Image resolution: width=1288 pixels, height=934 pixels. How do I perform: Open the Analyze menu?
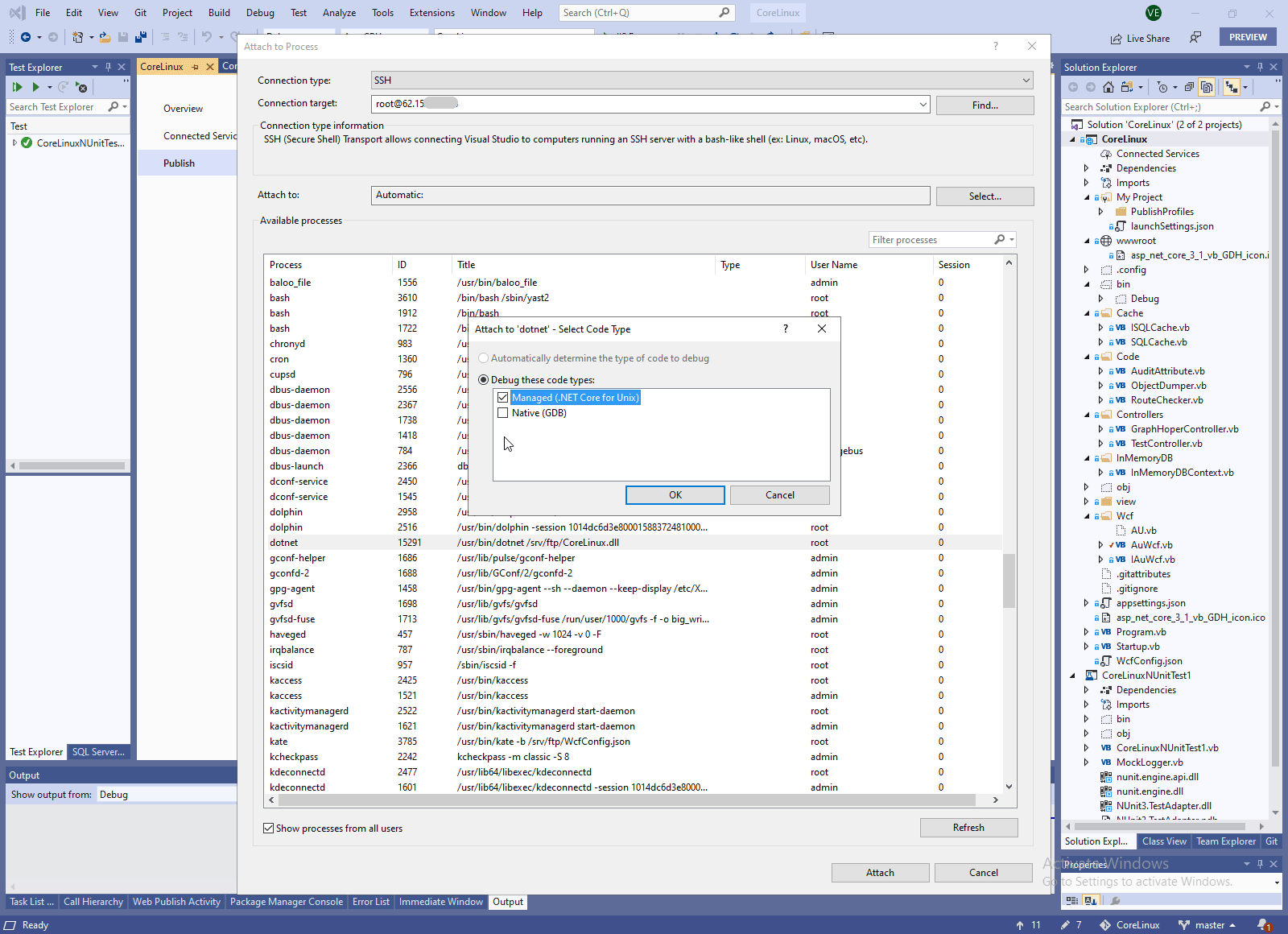pos(339,13)
